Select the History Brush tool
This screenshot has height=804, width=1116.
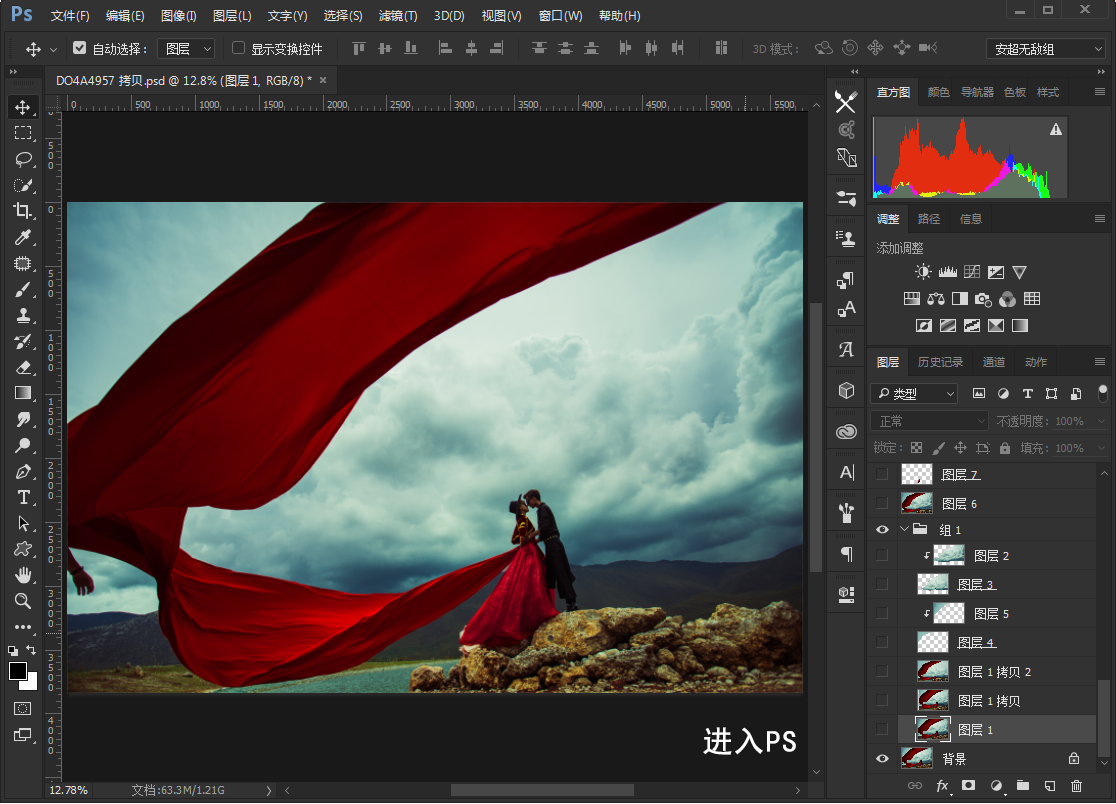tap(23, 341)
